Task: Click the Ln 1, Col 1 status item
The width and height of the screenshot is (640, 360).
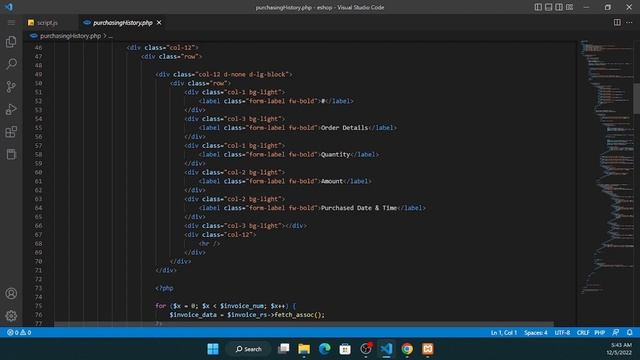Action: point(504,333)
